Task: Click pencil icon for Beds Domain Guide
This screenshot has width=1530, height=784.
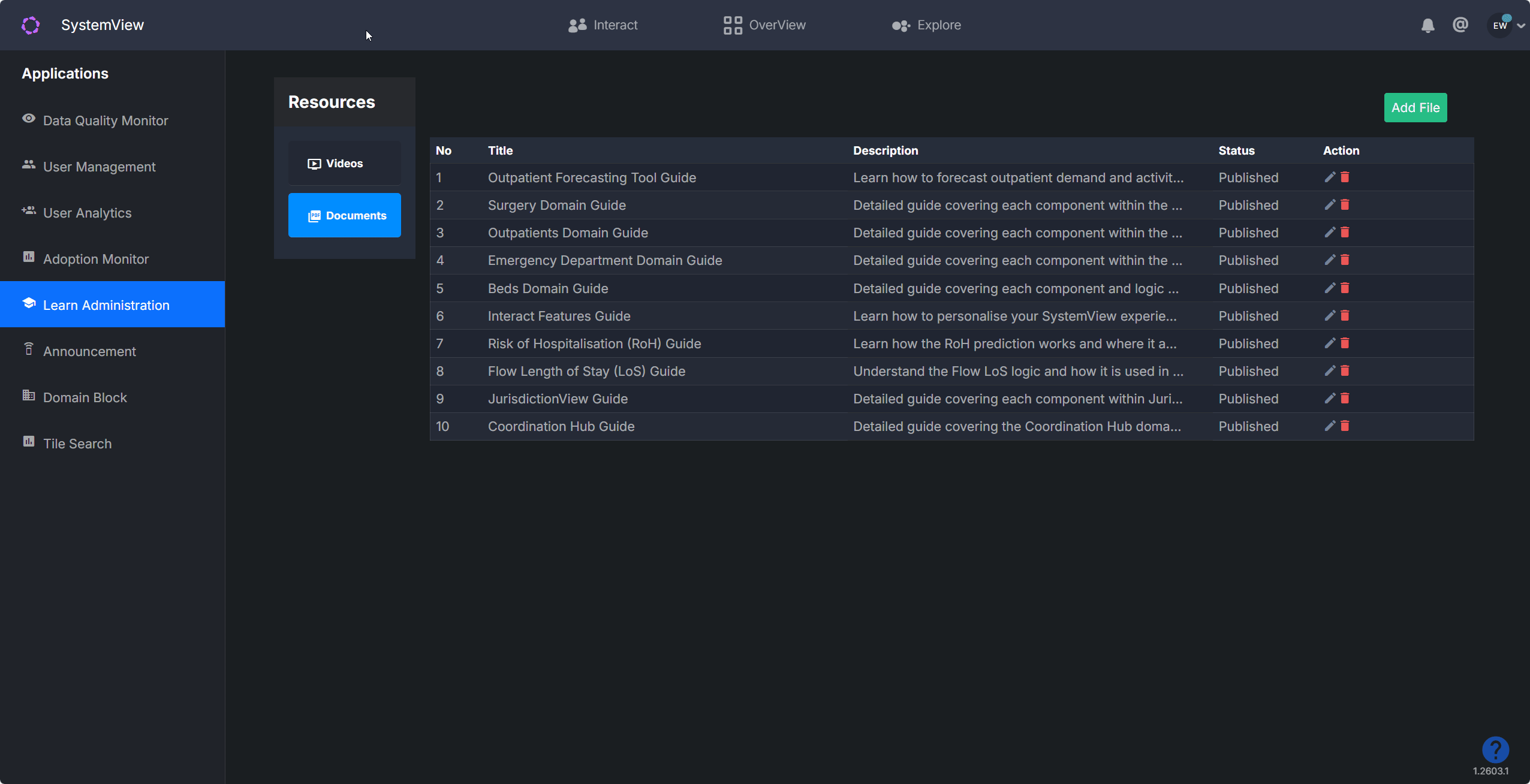Action: pos(1330,288)
